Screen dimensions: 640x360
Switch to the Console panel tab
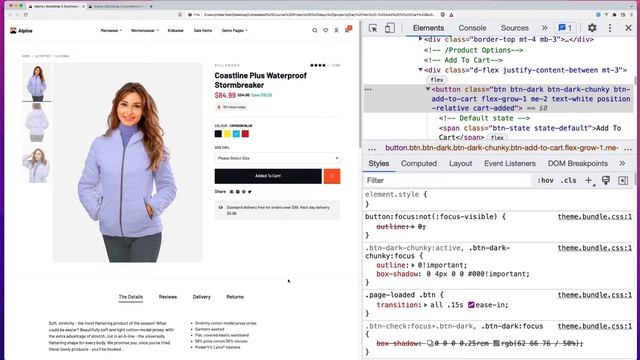[x=472, y=28]
